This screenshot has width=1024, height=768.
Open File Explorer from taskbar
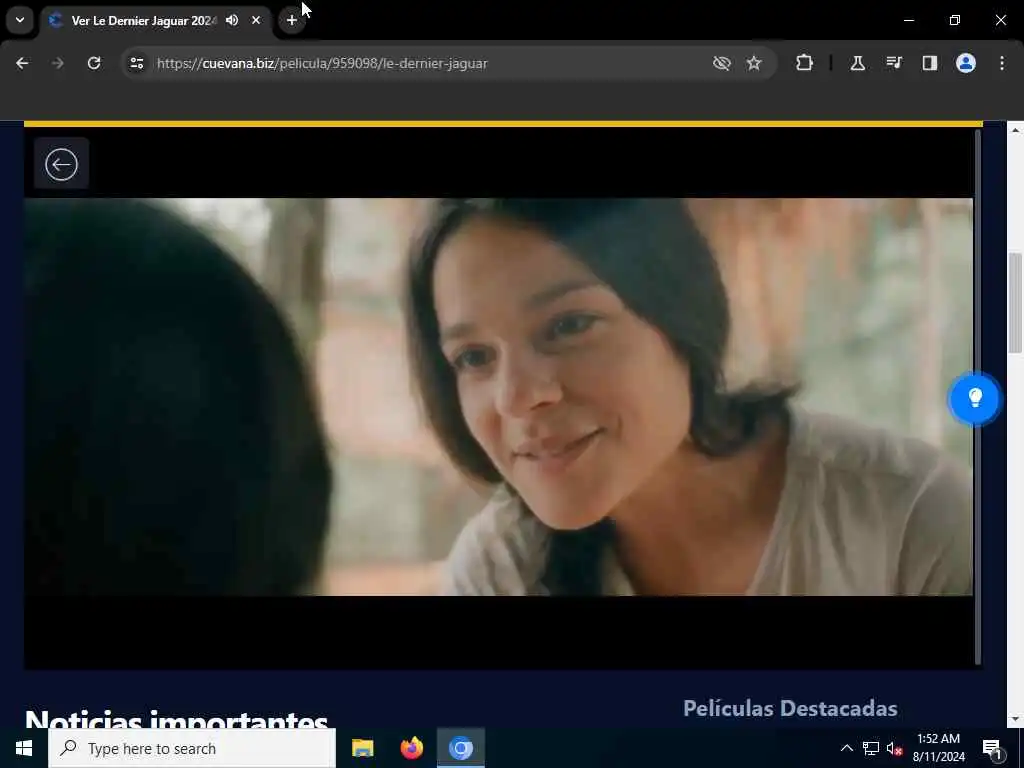(362, 748)
